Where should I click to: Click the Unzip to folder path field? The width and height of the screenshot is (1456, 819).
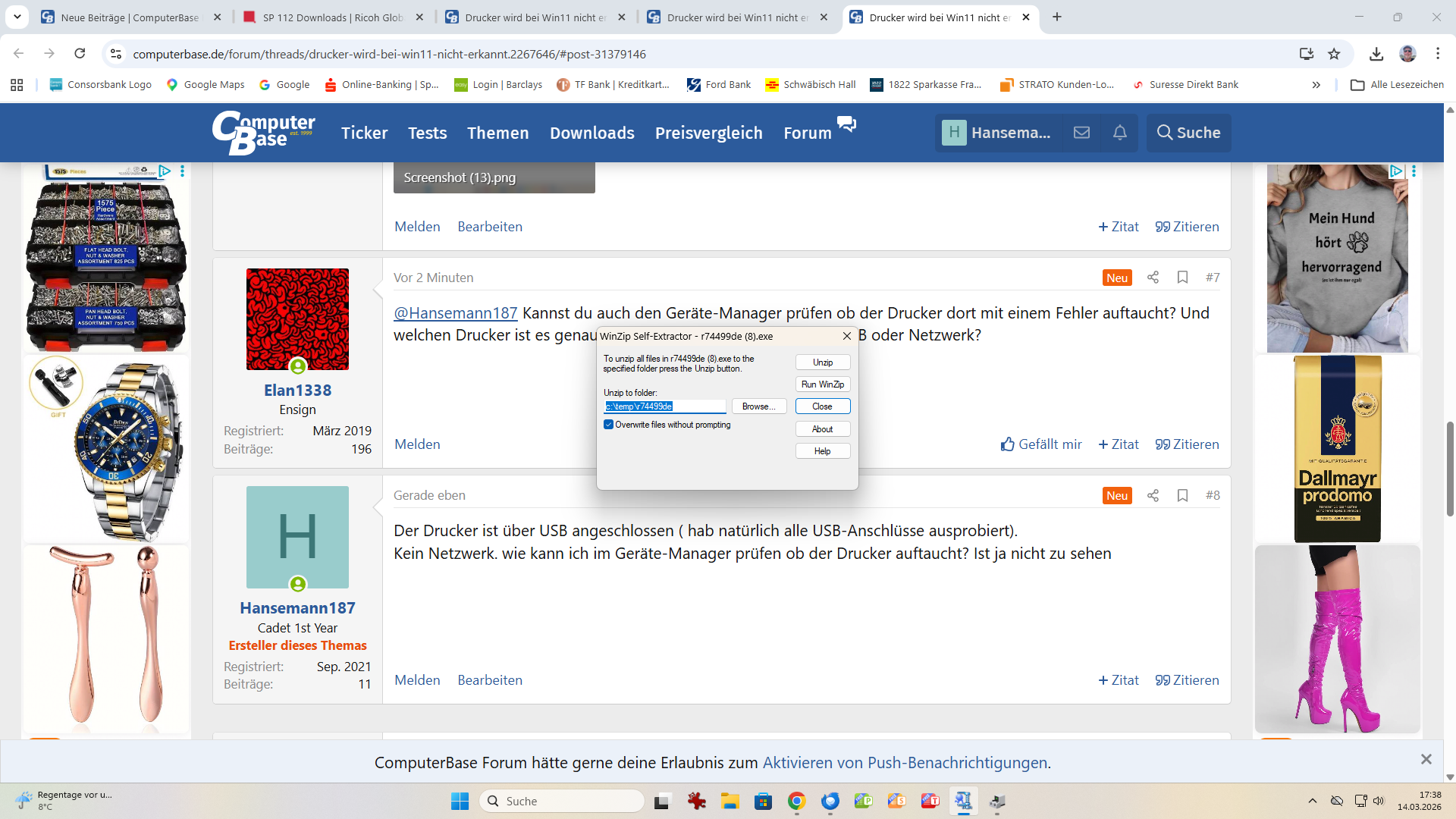click(664, 406)
